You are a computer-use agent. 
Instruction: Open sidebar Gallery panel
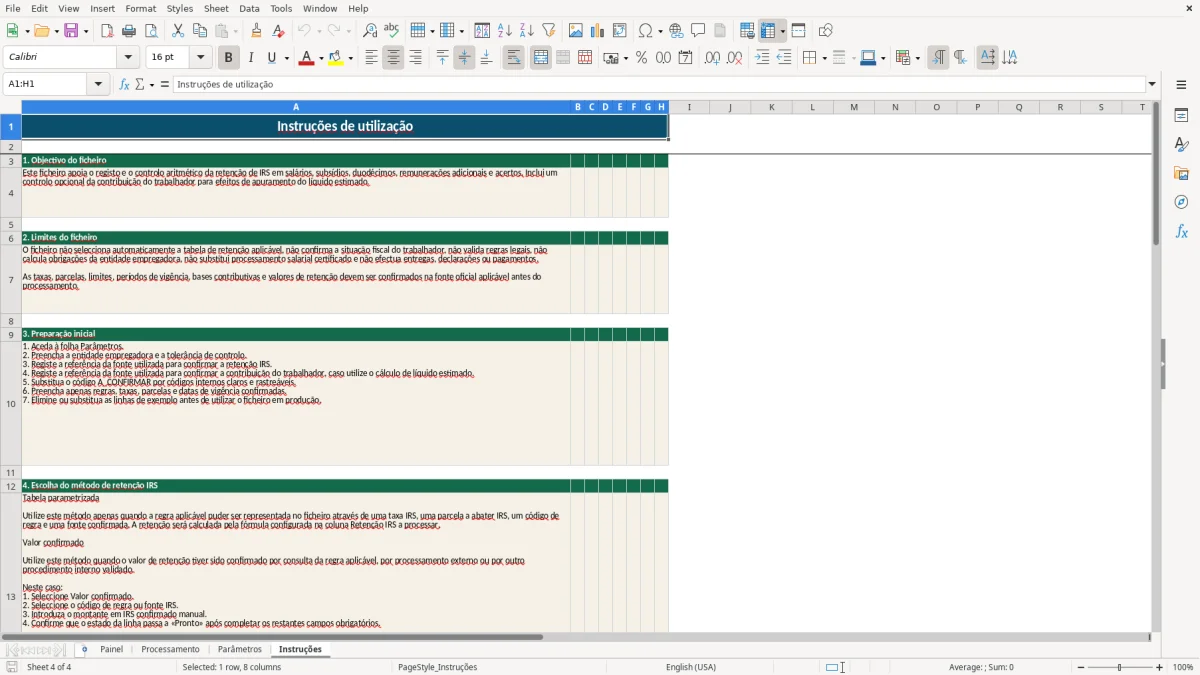click(1181, 174)
